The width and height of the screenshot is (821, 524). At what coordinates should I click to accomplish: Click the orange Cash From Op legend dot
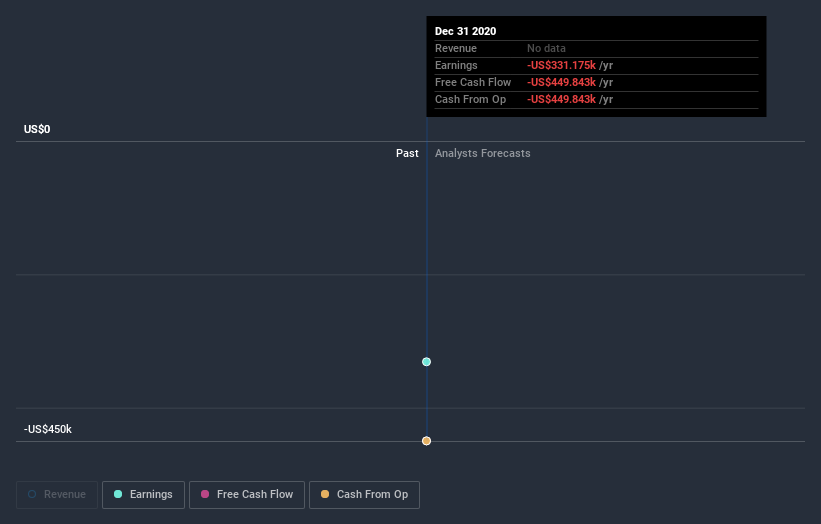325,494
